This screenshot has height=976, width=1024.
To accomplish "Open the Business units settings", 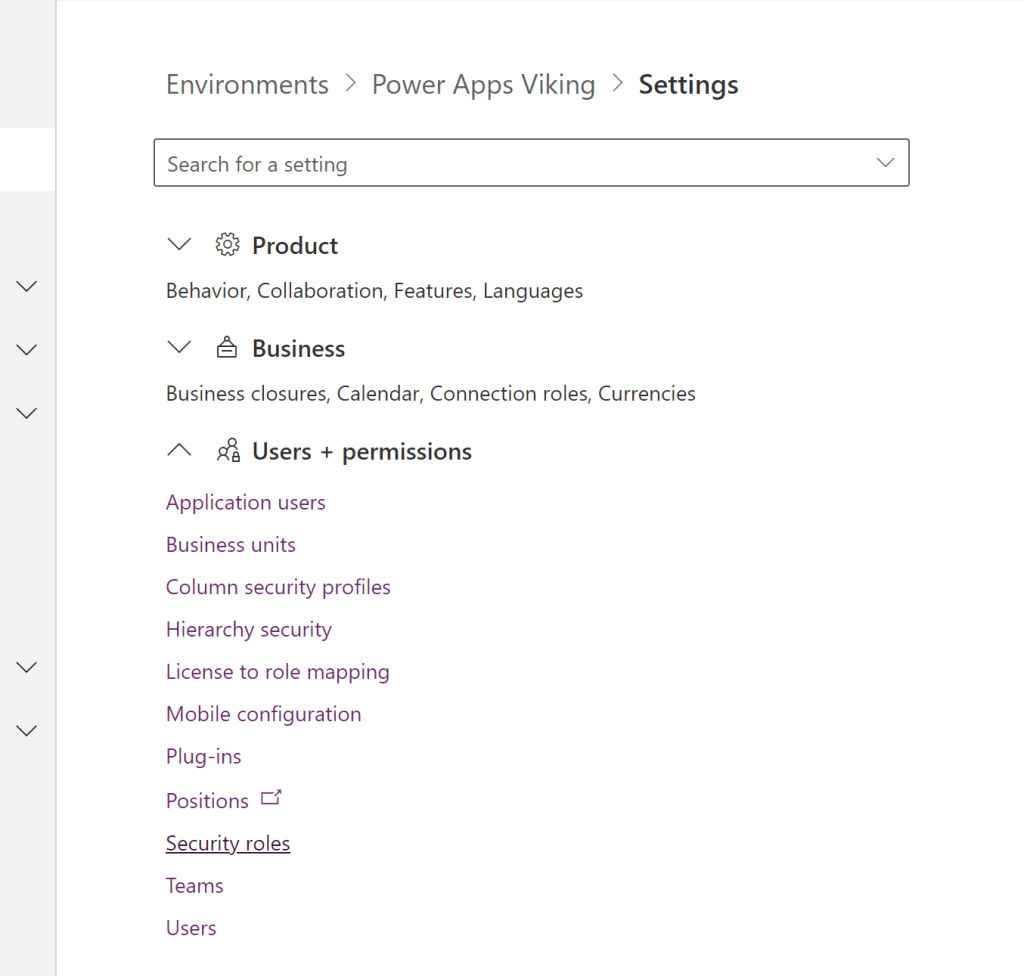I will (x=231, y=545).
